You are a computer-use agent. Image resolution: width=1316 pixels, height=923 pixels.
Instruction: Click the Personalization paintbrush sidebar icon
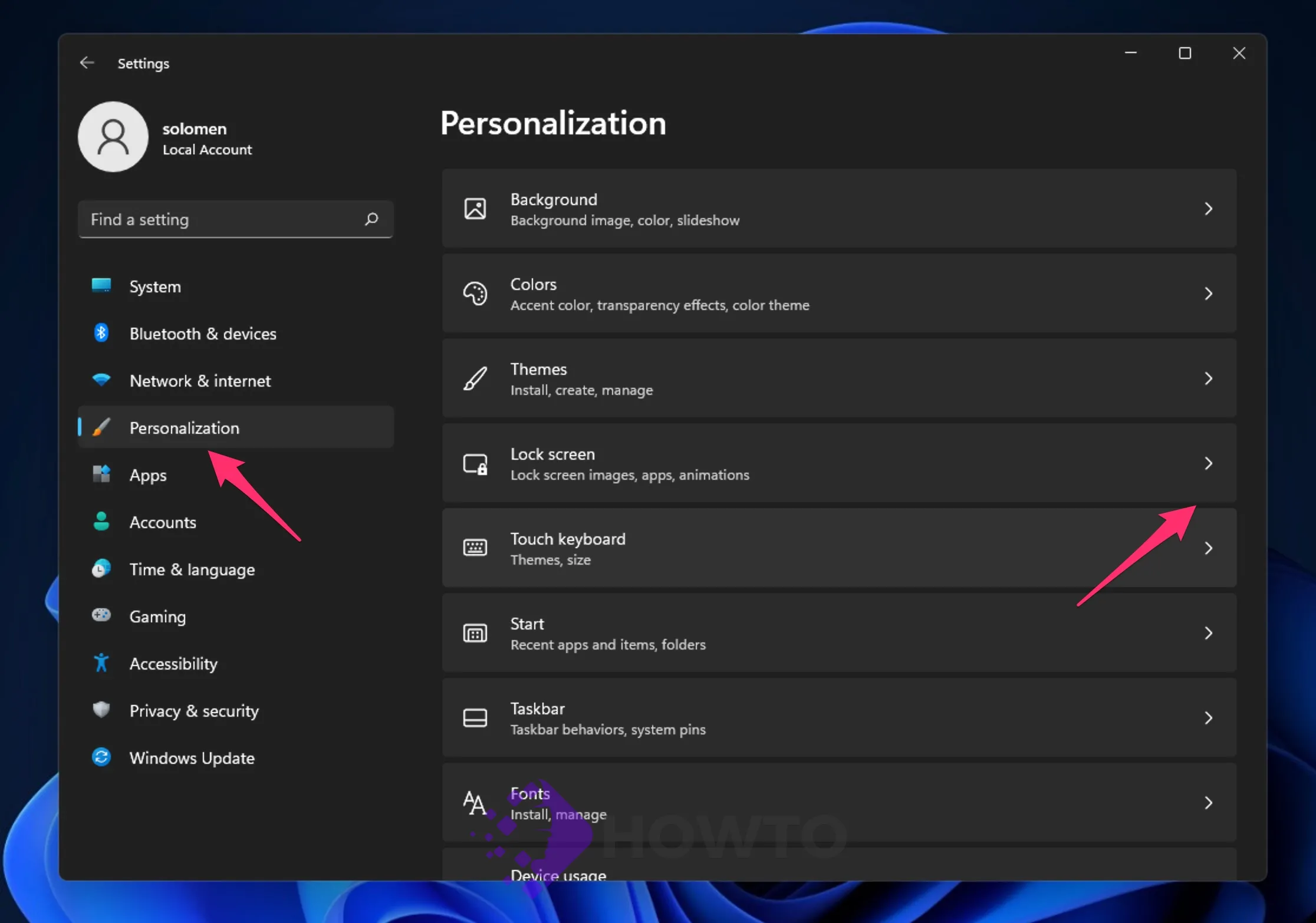101,427
